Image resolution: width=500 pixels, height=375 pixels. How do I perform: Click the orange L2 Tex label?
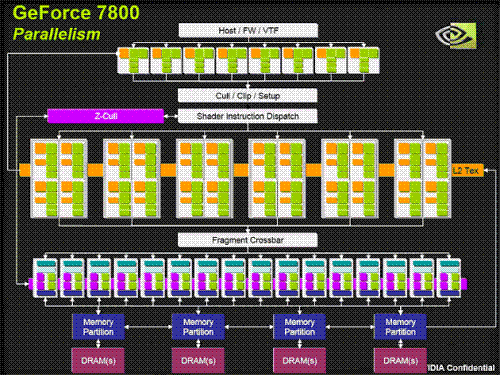pos(466,170)
